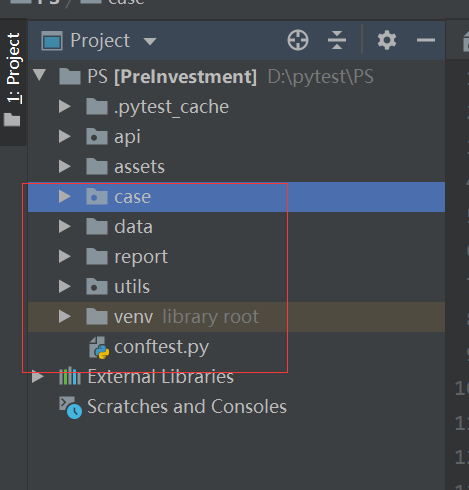Expand the data folder arrow

tap(65, 227)
